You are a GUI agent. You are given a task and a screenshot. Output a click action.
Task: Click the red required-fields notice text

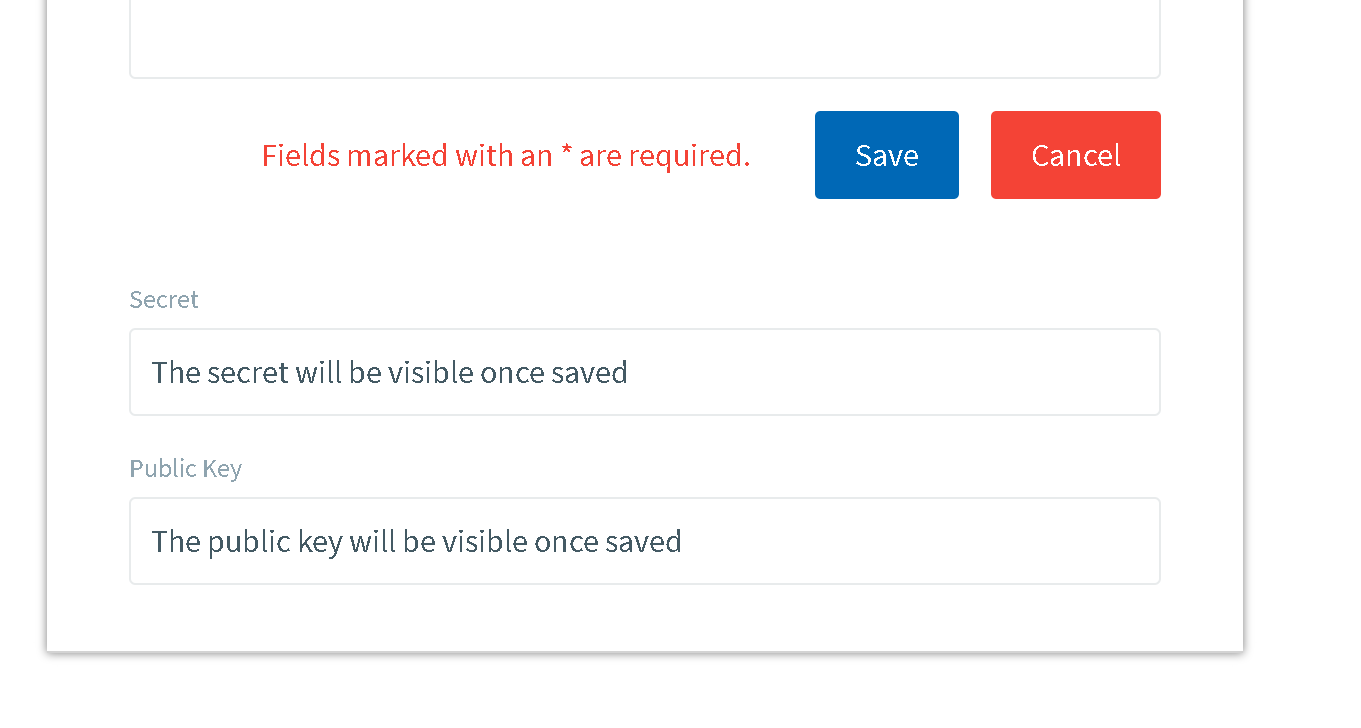tap(505, 156)
